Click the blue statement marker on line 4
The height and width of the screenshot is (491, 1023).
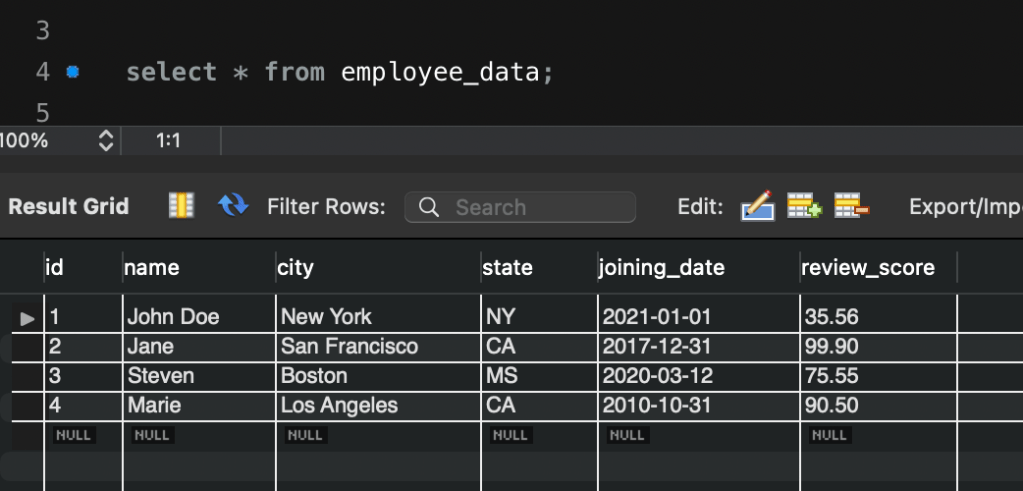point(72,73)
